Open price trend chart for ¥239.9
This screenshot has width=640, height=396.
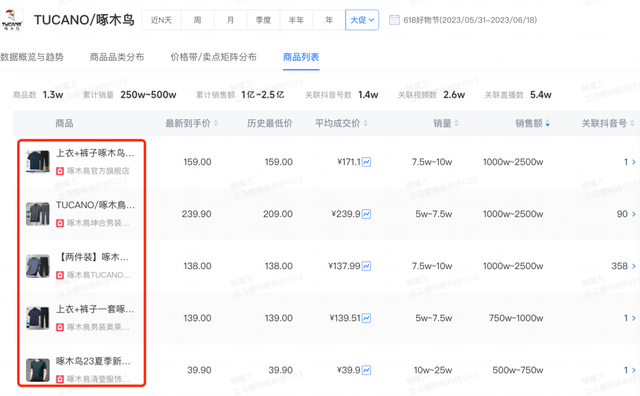pyautogui.click(x=367, y=214)
